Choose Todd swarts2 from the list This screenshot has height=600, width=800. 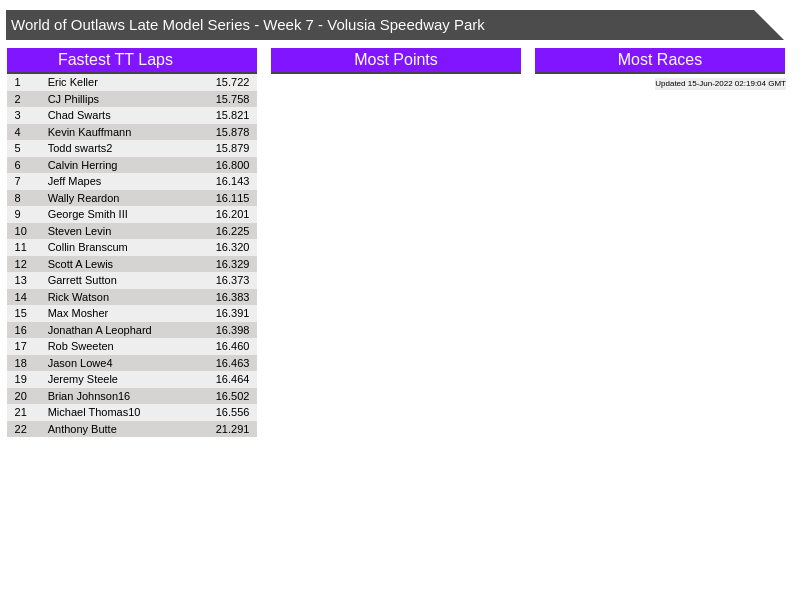pos(80,148)
